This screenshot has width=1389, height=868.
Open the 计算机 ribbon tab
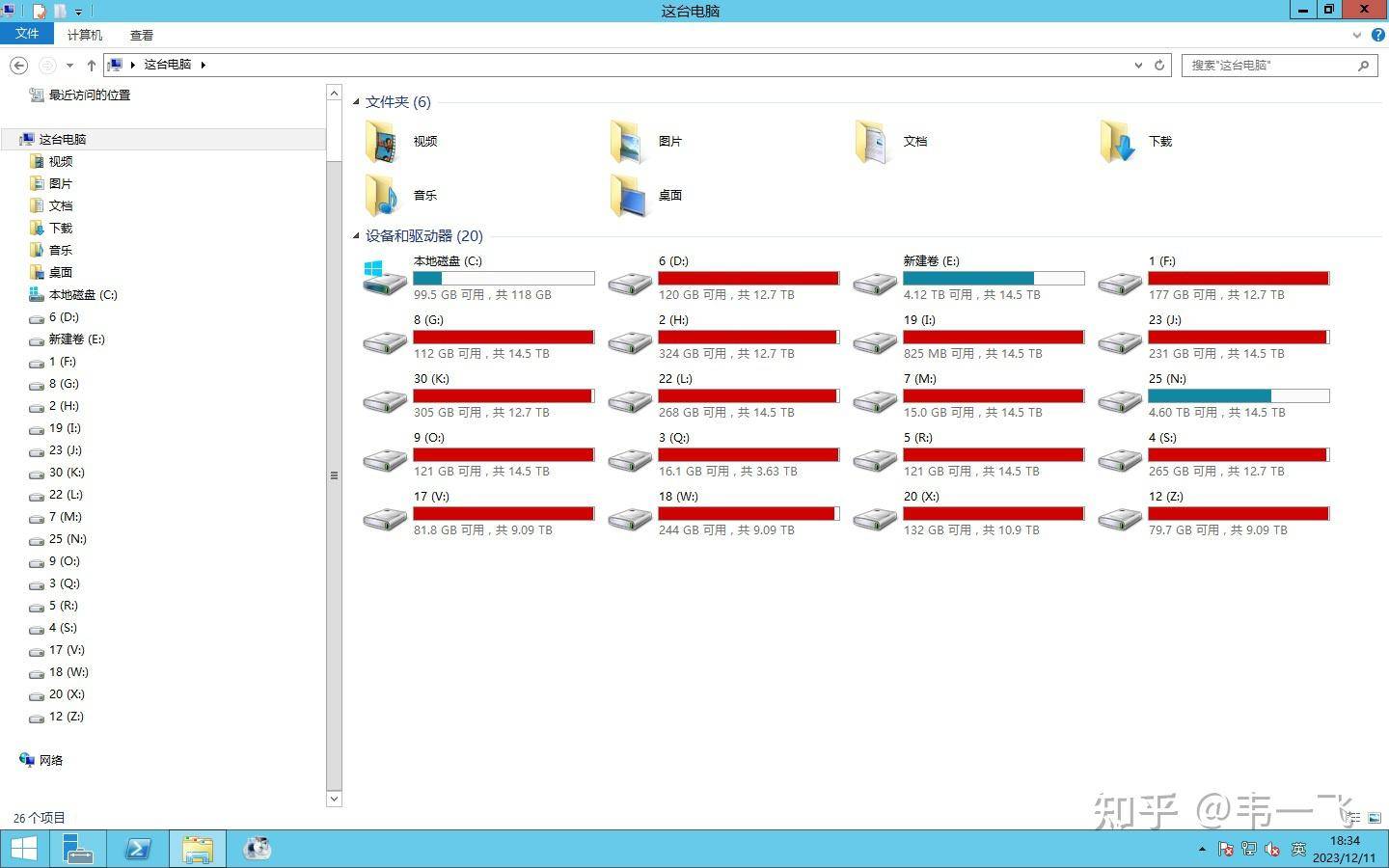[85, 35]
